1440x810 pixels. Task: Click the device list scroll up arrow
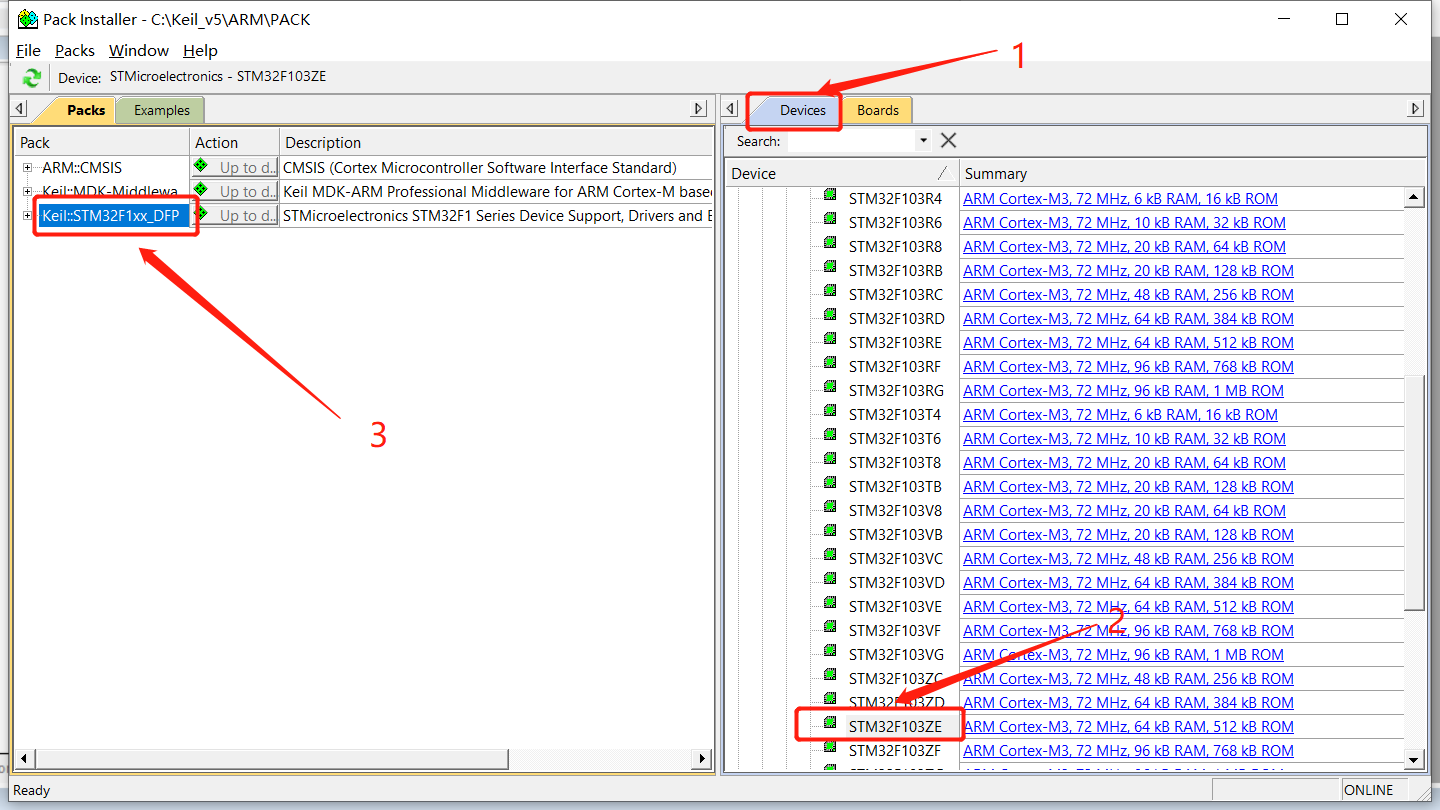(x=1414, y=197)
